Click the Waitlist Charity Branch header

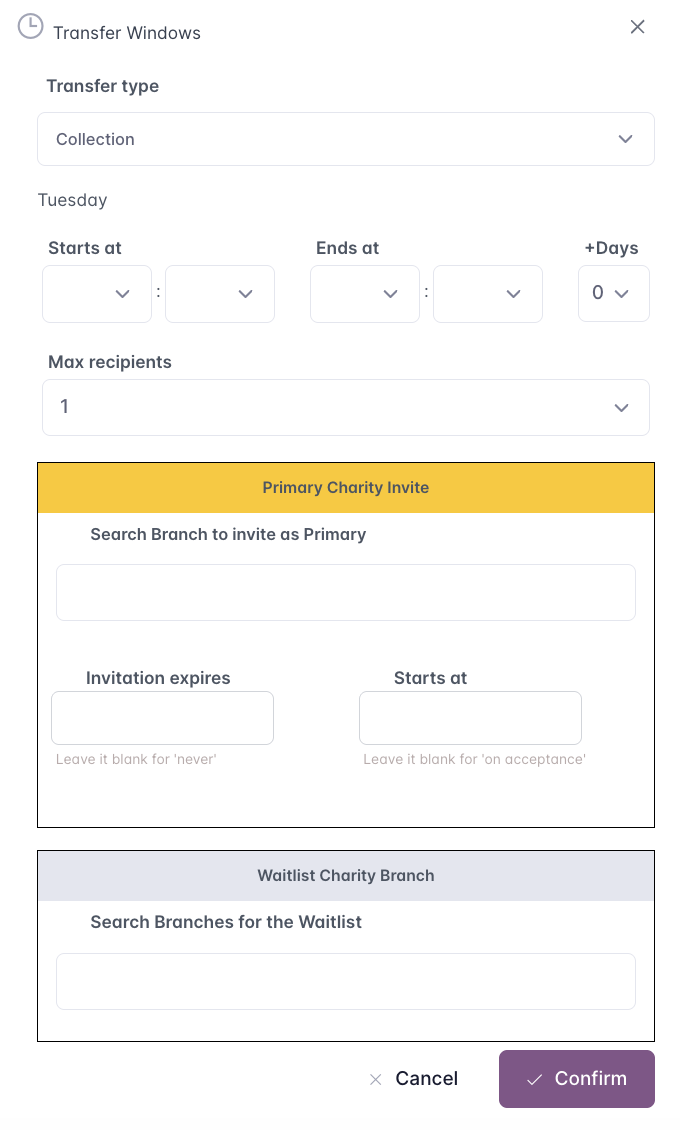click(x=346, y=876)
